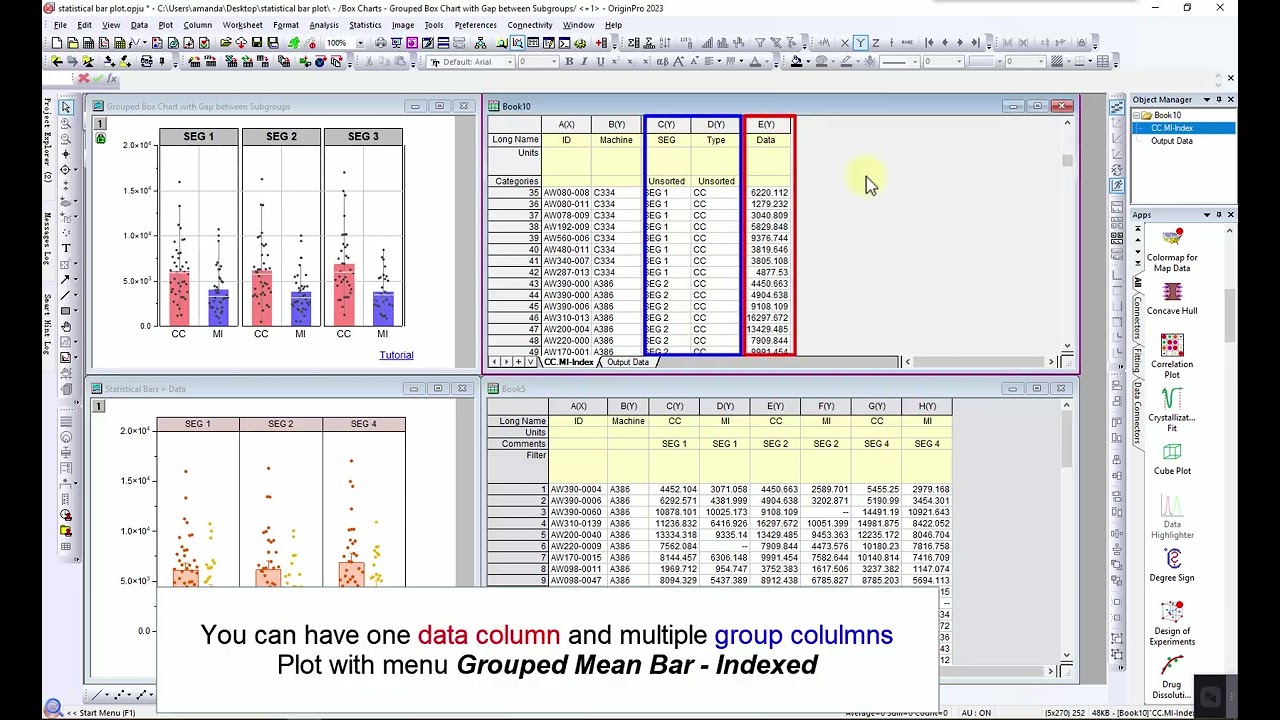
Task: Click the Move to First column arrow icon
Action: (x=929, y=43)
